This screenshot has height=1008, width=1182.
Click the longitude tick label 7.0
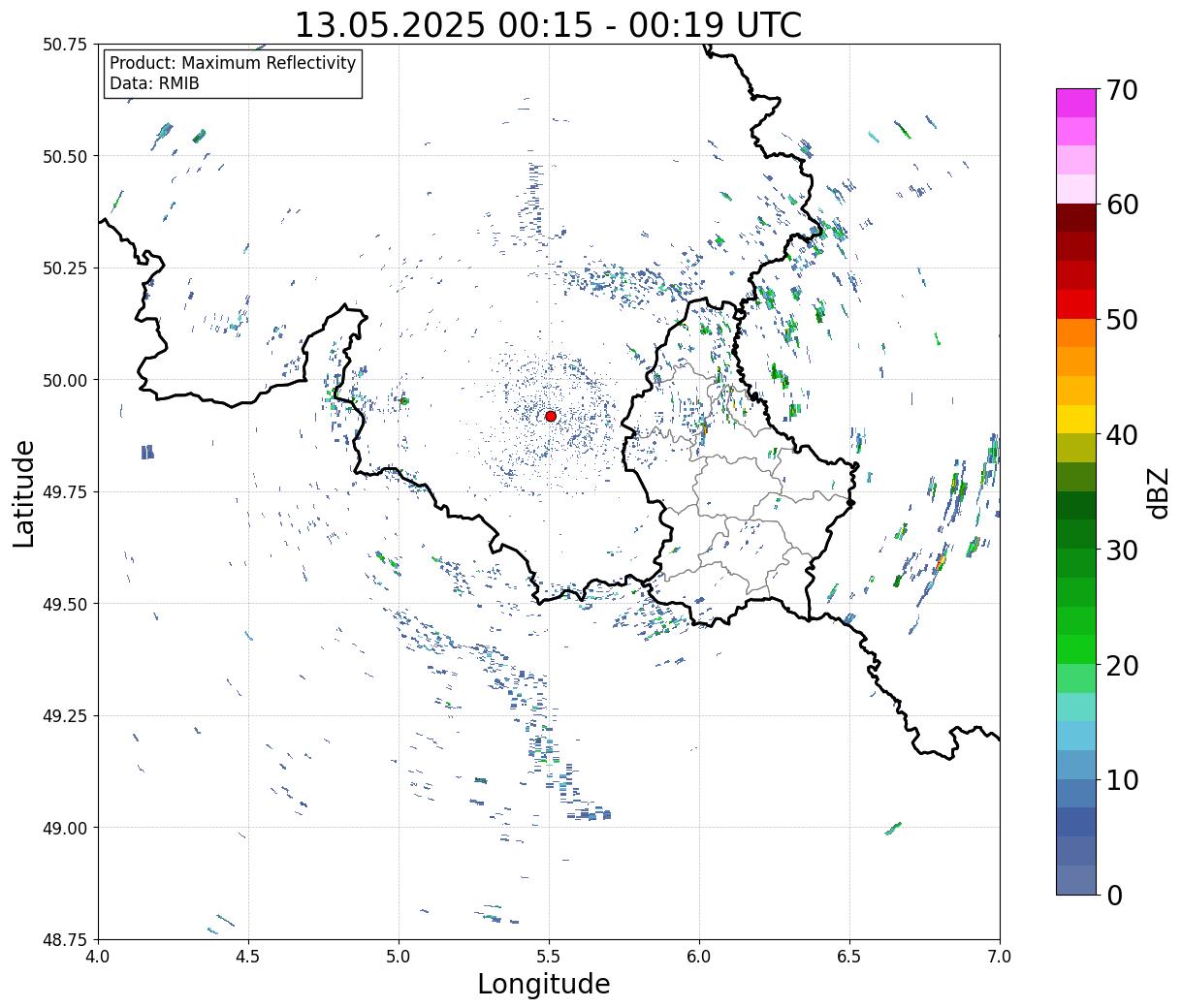1000,957
